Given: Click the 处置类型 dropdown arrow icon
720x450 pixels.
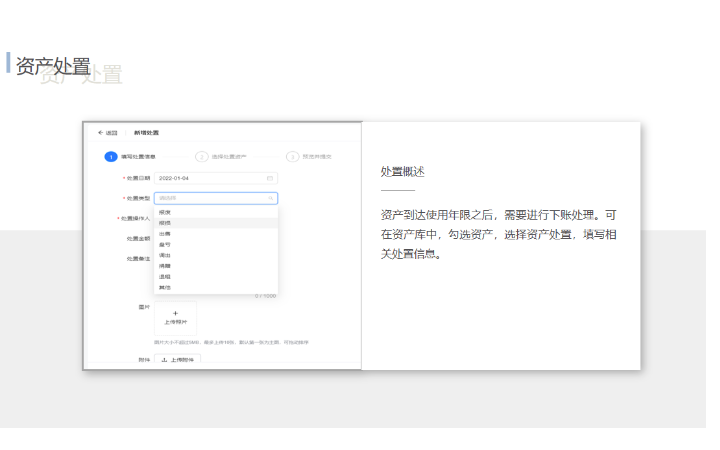Looking at the screenshot, I should (x=270, y=198).
